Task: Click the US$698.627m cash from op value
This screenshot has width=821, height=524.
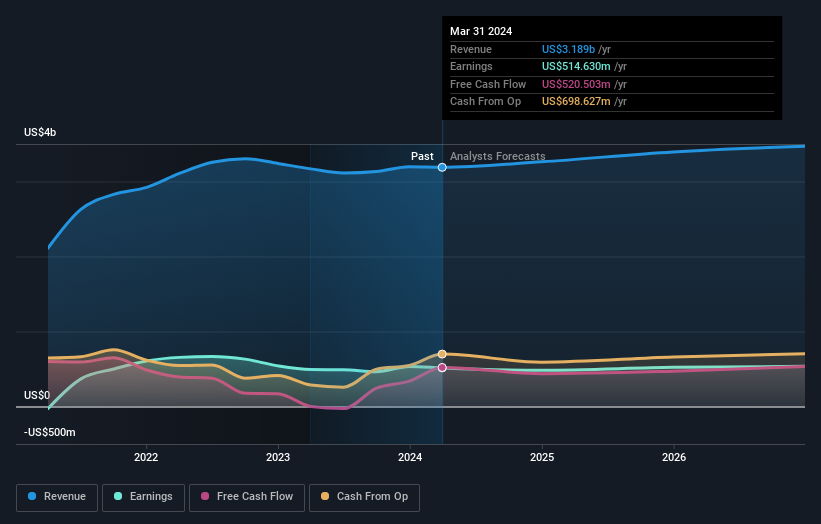Action: 576,102
